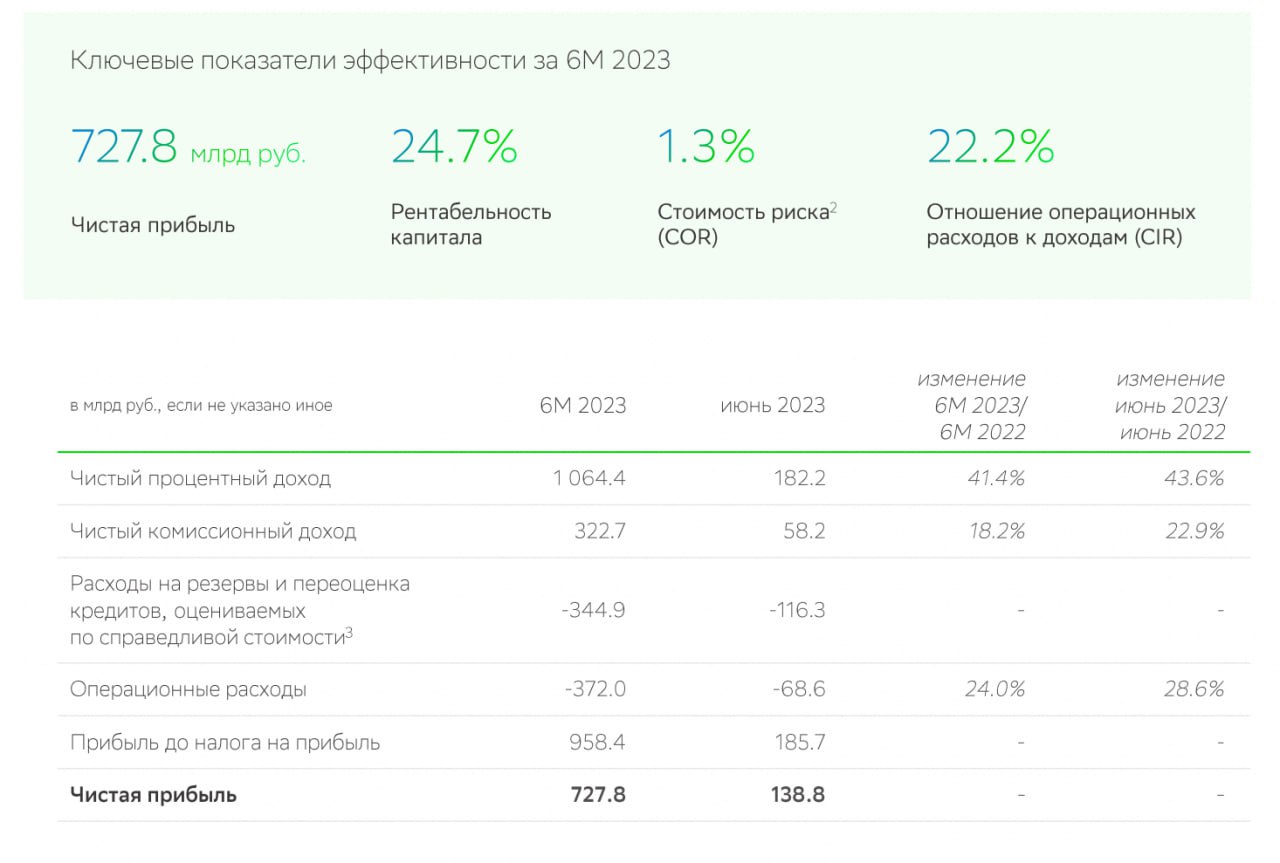Click the 41.4% change value
The width and height of the screenshot is (1280, 863).
click(x=997, y=478)
